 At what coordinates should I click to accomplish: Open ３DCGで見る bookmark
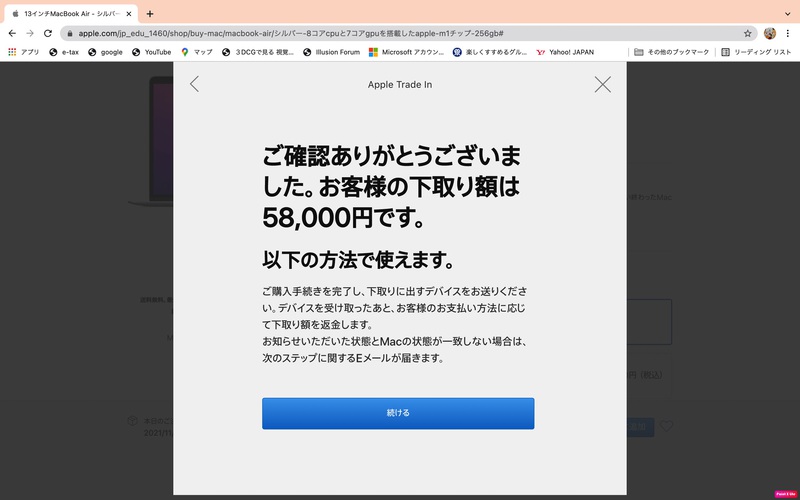pos(258,52)
